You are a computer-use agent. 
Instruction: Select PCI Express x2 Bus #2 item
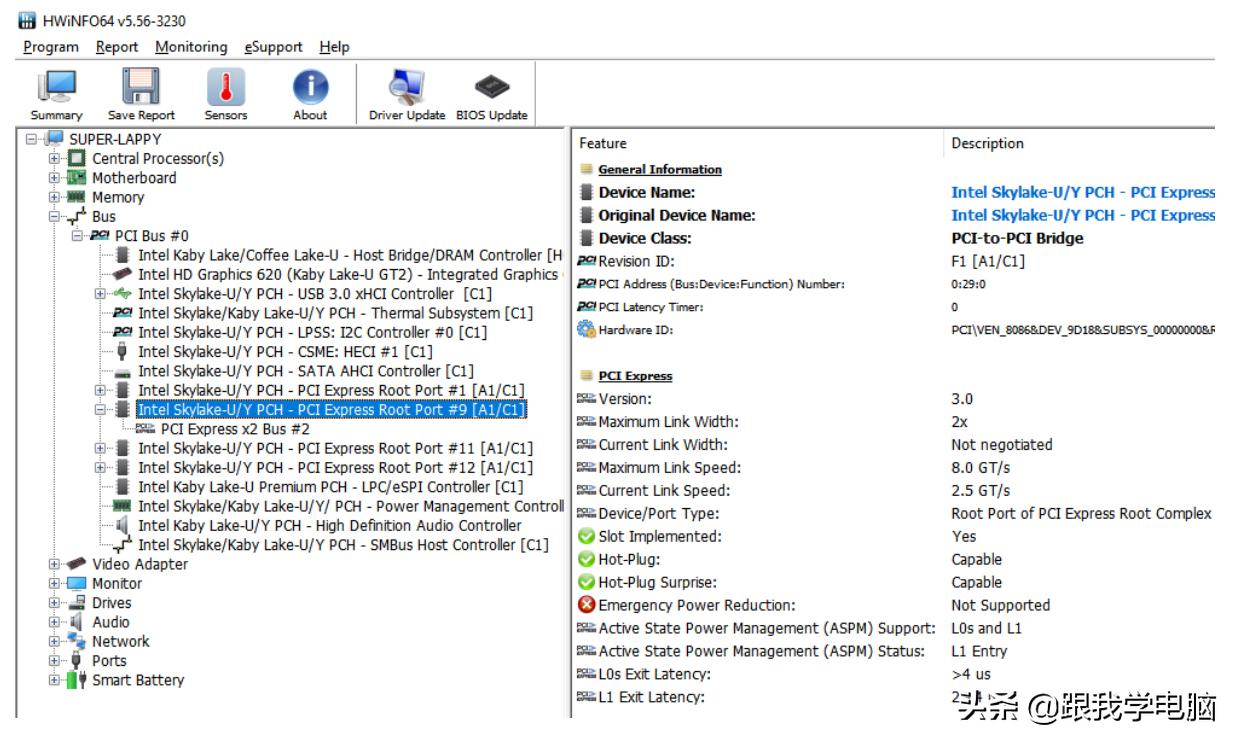[x=235, y=429]
